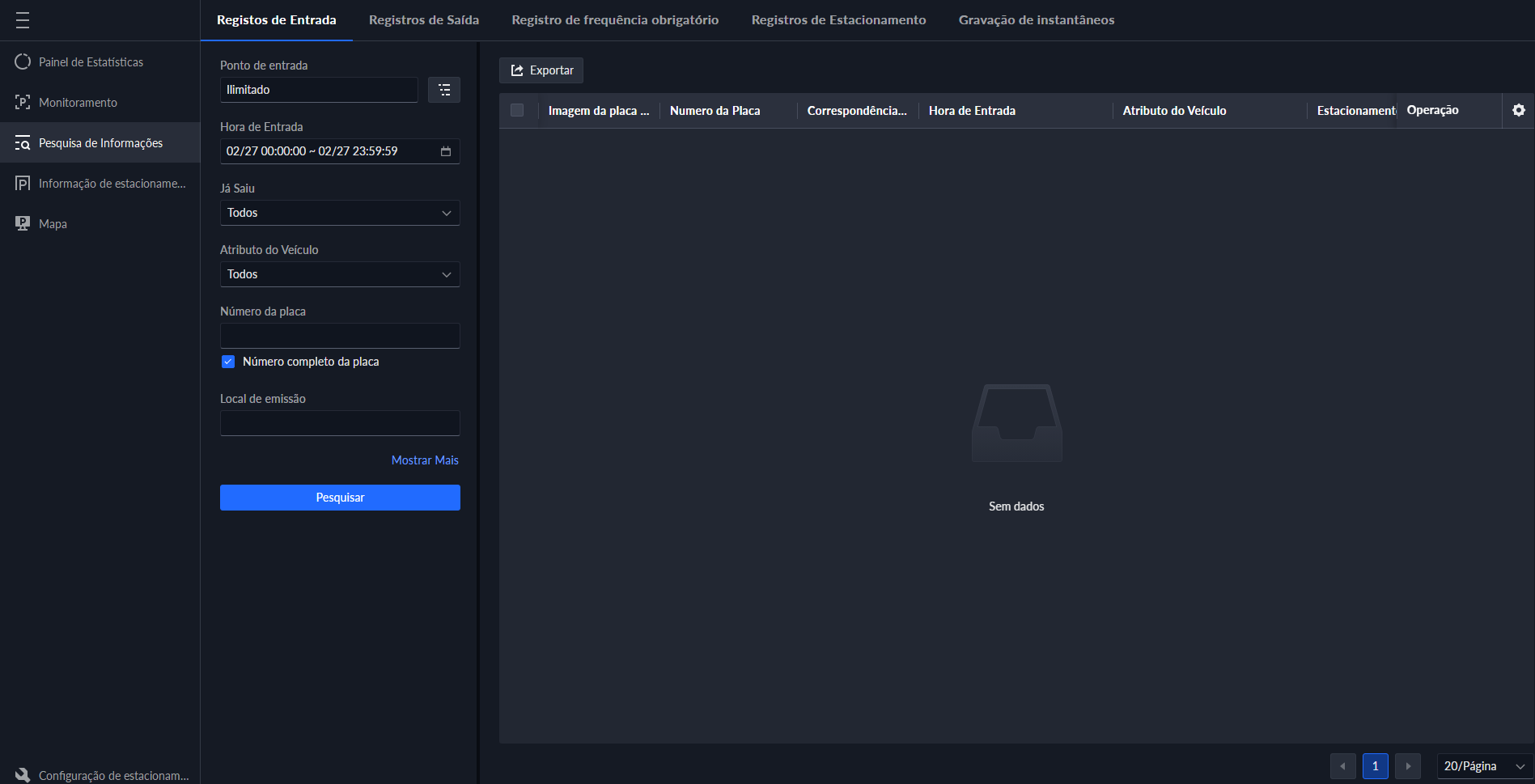1535x784 pixels.
Task: Expand the Atributo do Veículo dropdown
Action: pos(340,274)
